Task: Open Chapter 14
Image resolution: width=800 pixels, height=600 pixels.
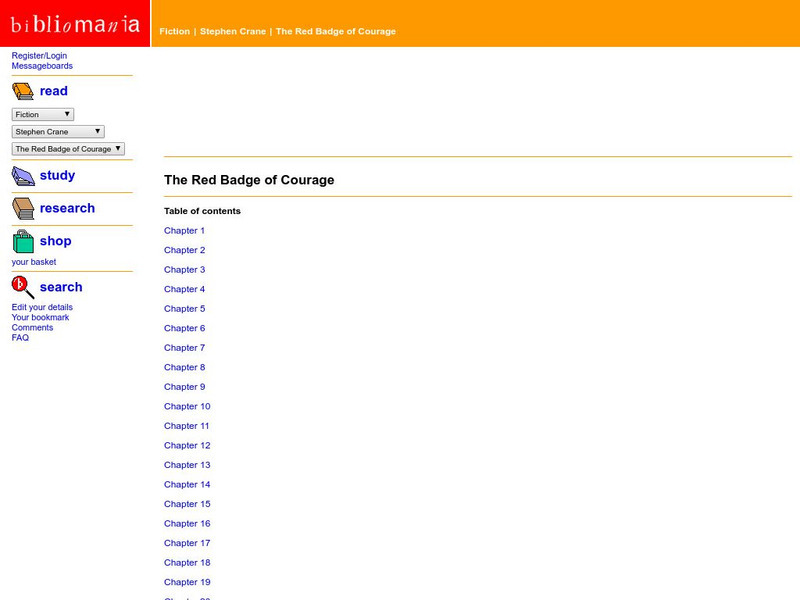Action: [x=187, y=484]
